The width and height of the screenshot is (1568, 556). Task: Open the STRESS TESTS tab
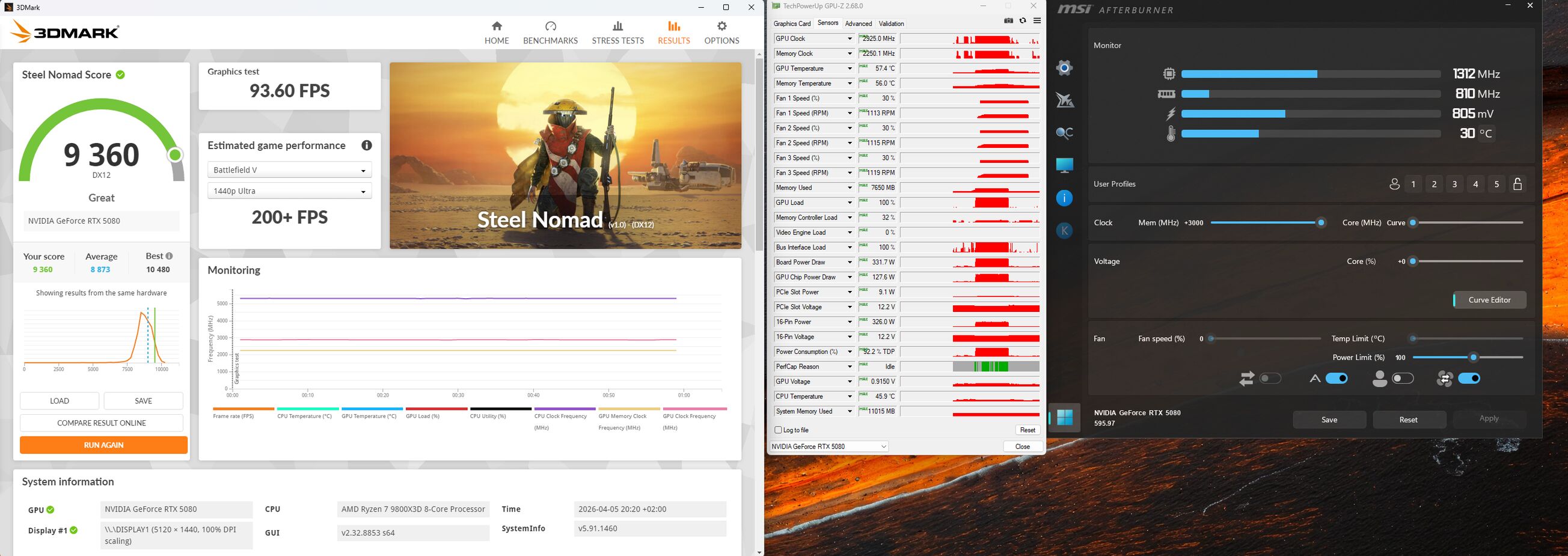(x=618, y=33)
